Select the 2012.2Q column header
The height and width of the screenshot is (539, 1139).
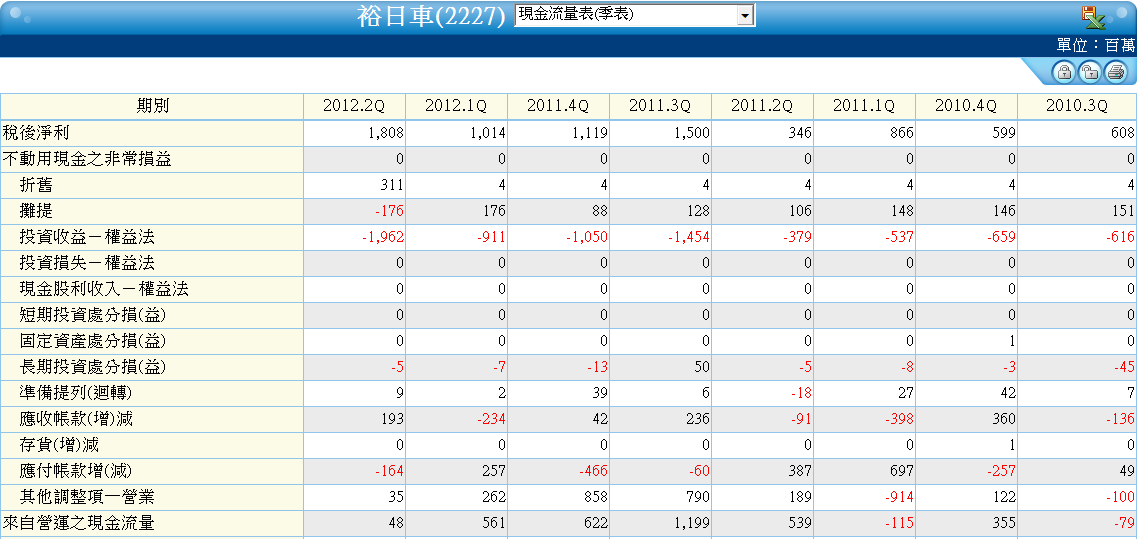[x=354, y=106]
